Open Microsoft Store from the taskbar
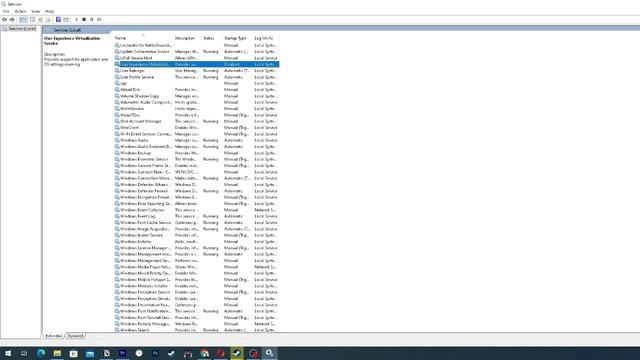 pos(73,353)
